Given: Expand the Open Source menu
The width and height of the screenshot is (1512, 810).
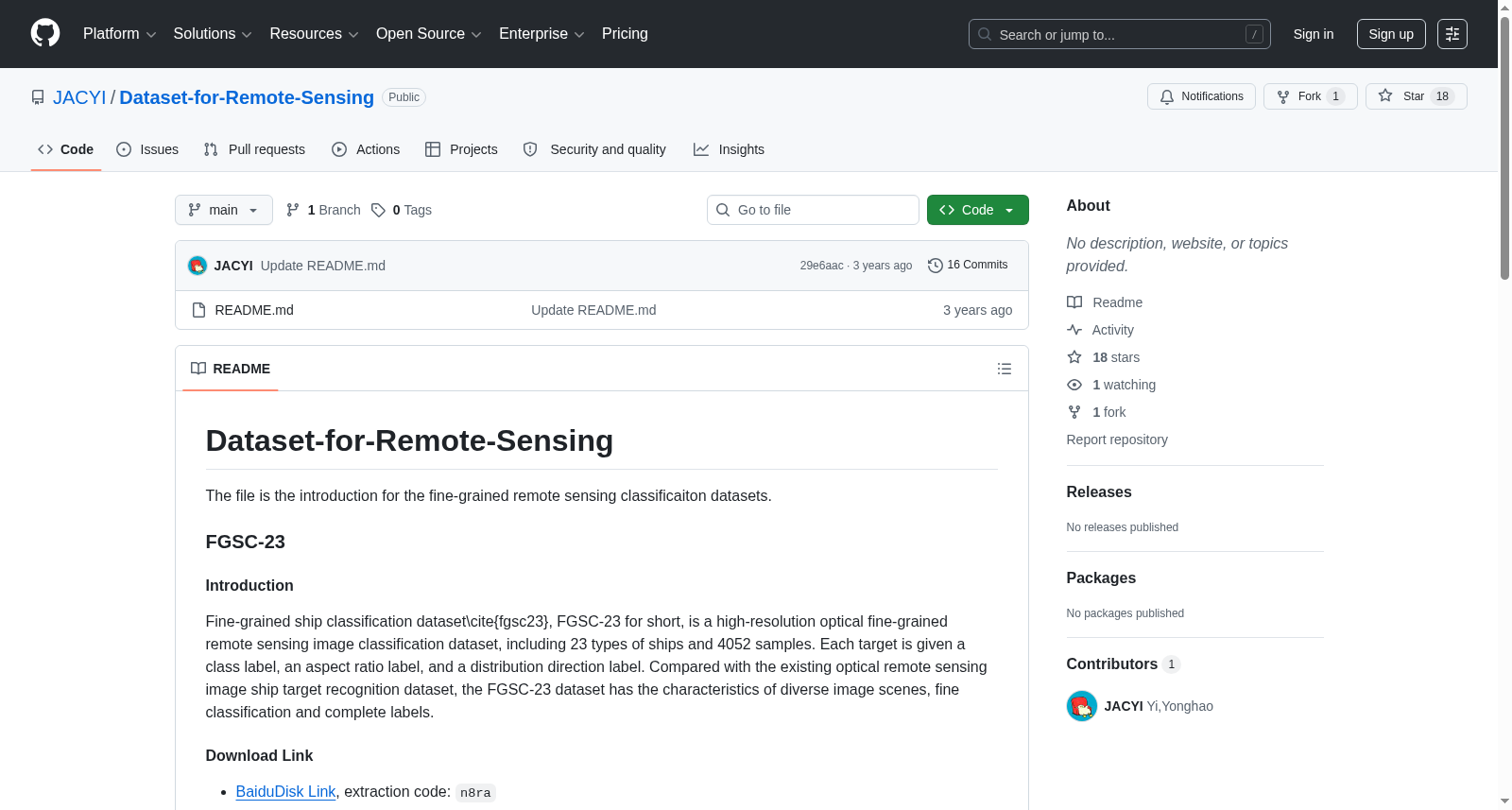Looking at the screenshot, I should [x=429, y=34].
